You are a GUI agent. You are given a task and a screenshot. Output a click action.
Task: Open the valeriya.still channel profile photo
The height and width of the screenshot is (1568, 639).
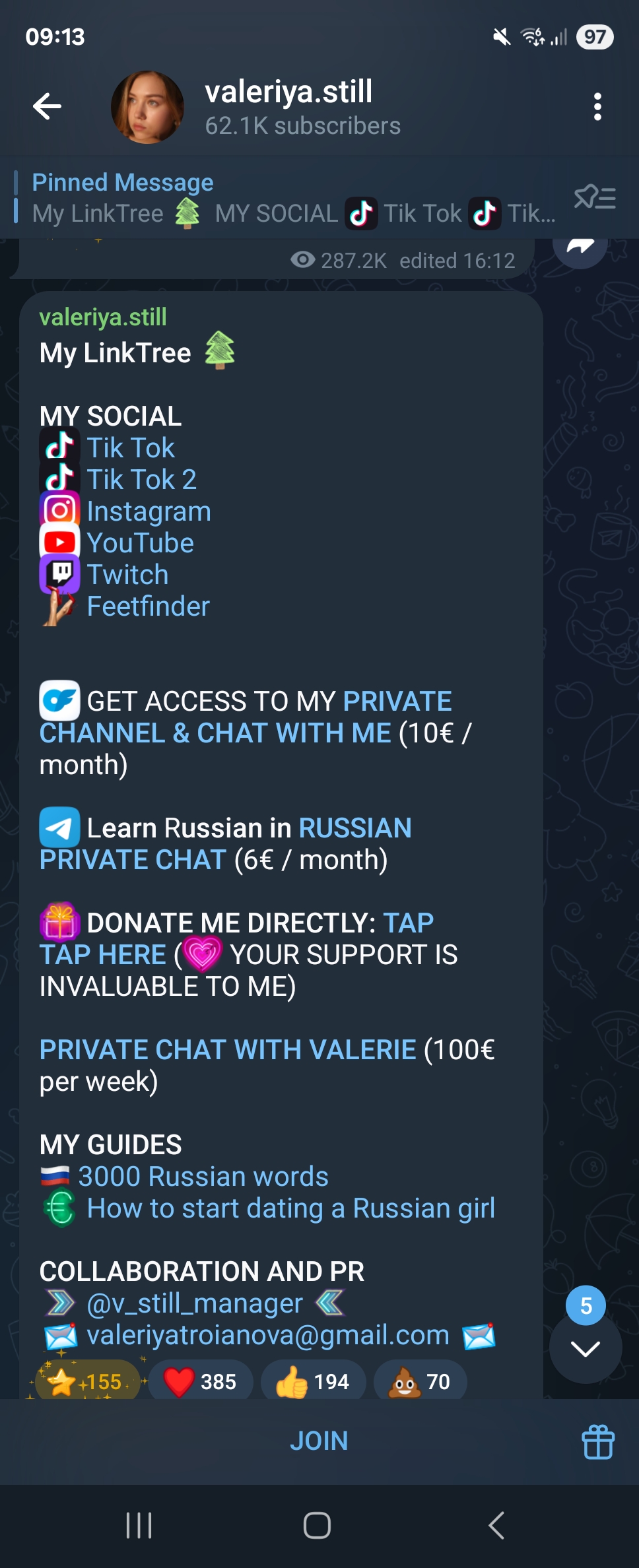(x=147, y=107)
